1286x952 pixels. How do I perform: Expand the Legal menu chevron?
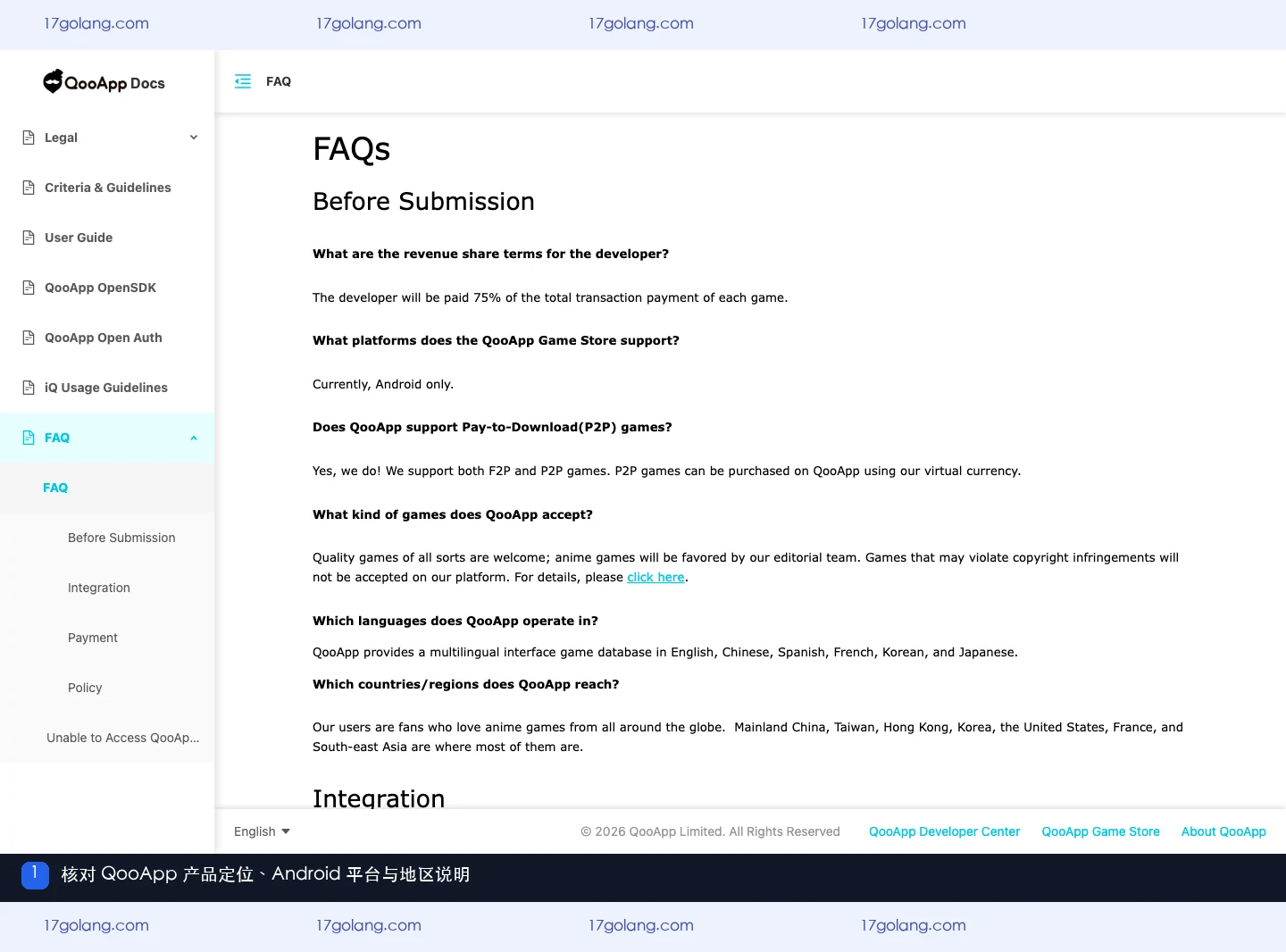click(x=194, y=138)
